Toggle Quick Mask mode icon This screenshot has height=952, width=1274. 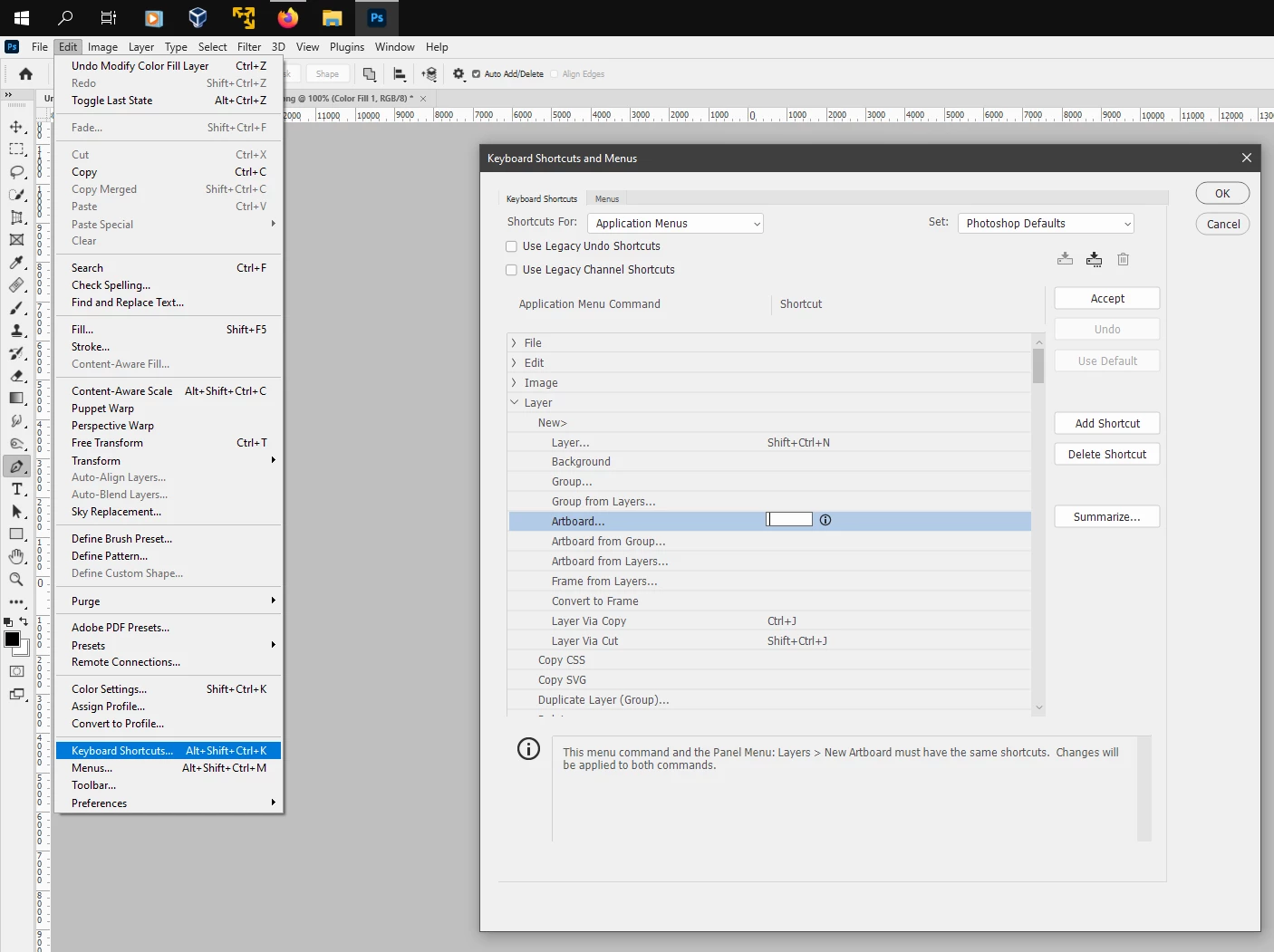pyautogui.click(x=16, y=671)
